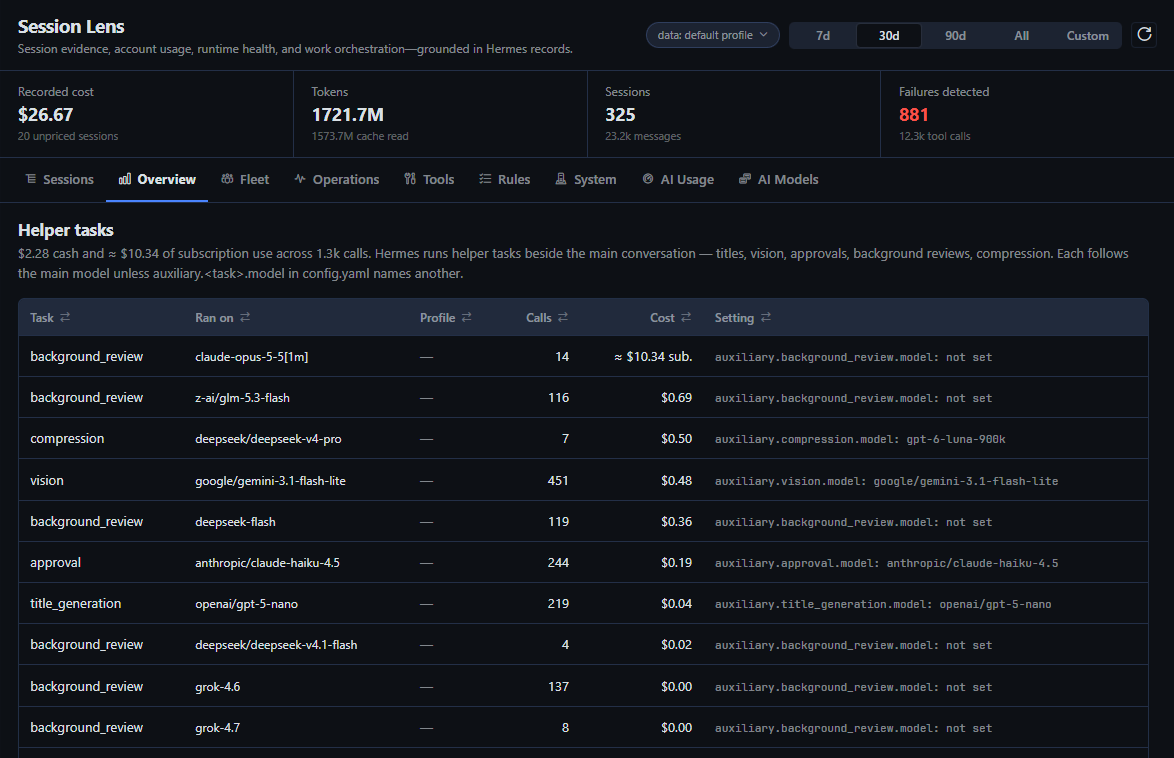Click the refresh icon at top right
Image resolution: width=1174 pixels, height=758 pixels.
click(x=1144, y=34)
